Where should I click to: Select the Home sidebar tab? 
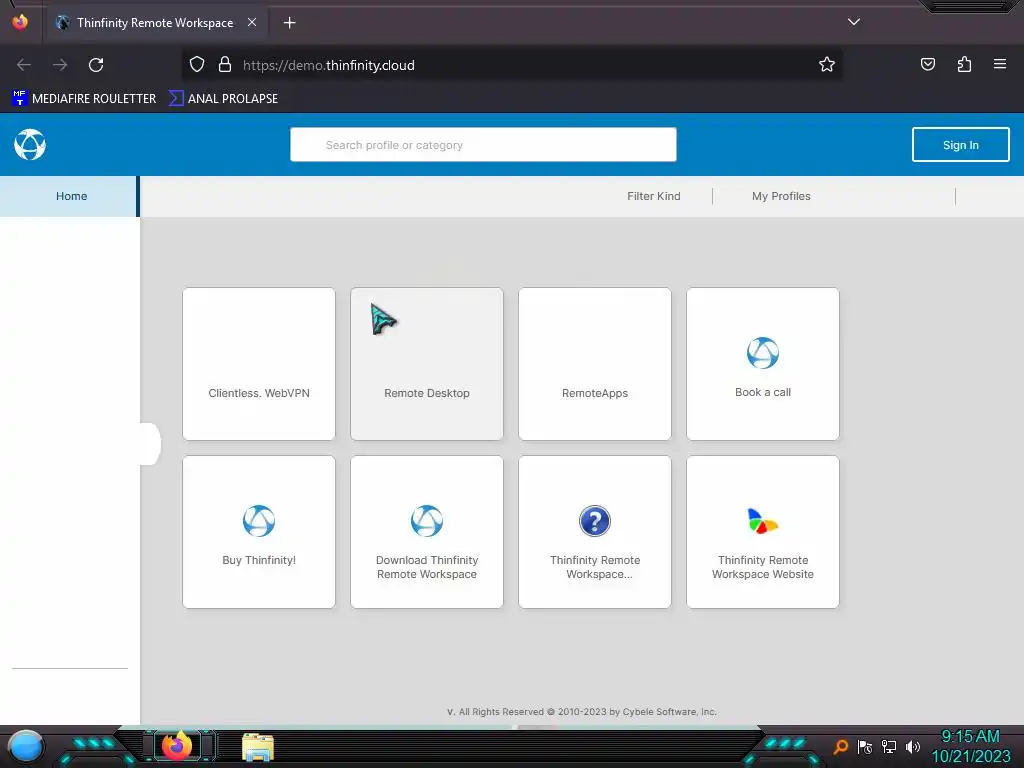coord(70,196)
